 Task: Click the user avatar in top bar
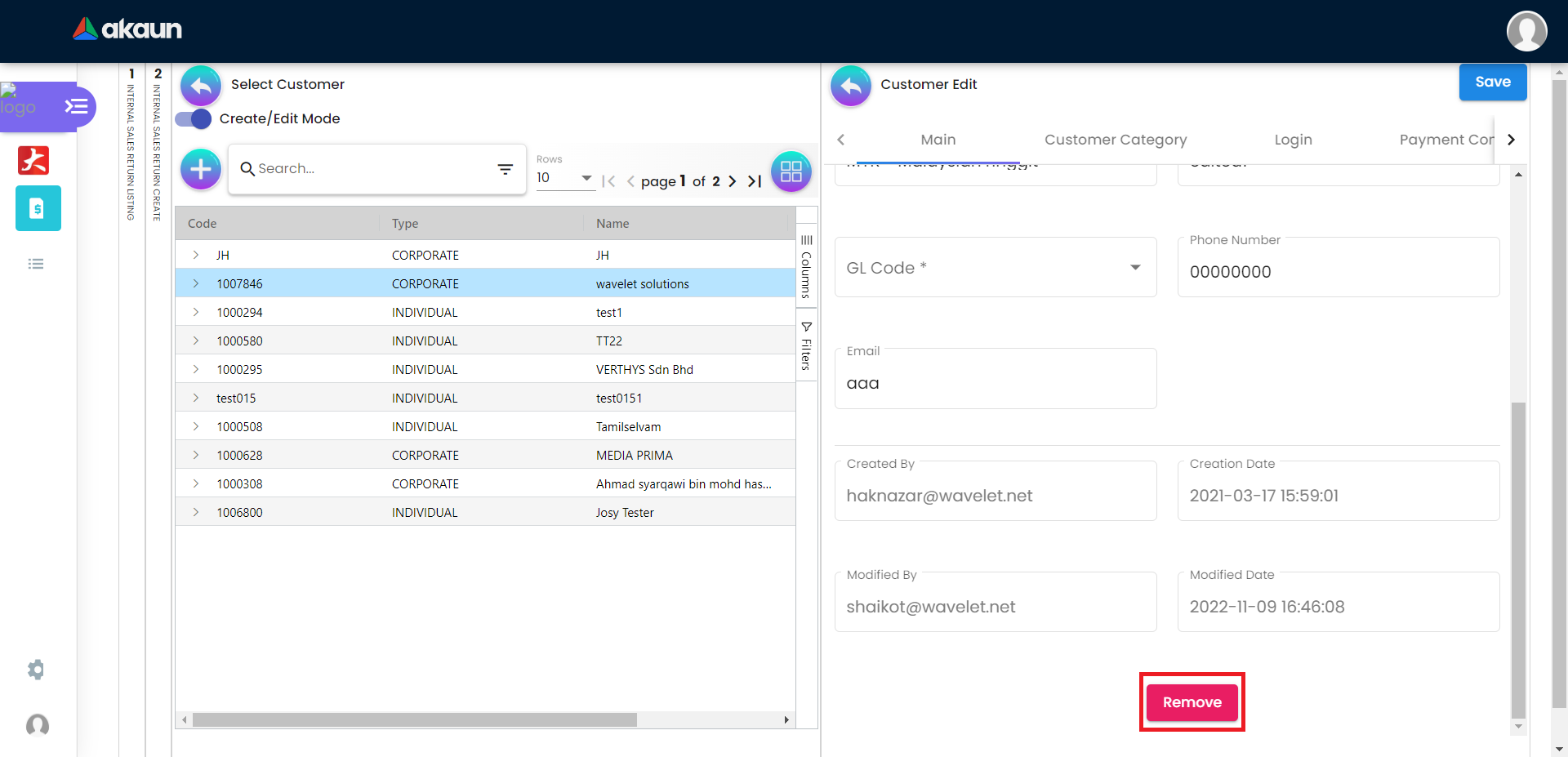1526,31
